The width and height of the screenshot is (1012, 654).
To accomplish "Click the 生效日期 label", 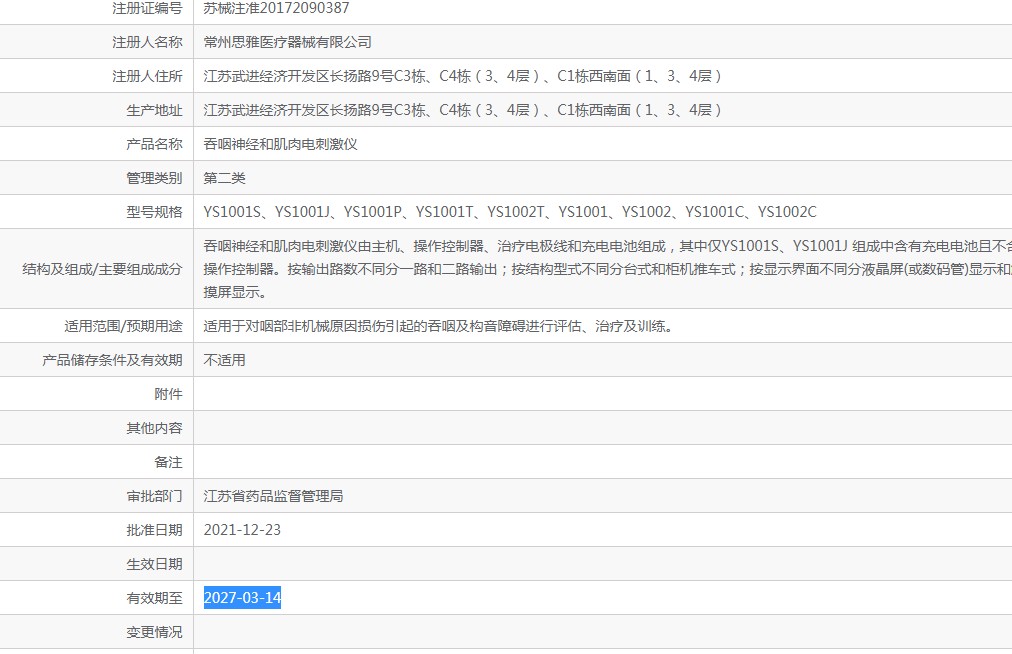I will [x=154, y=564].
